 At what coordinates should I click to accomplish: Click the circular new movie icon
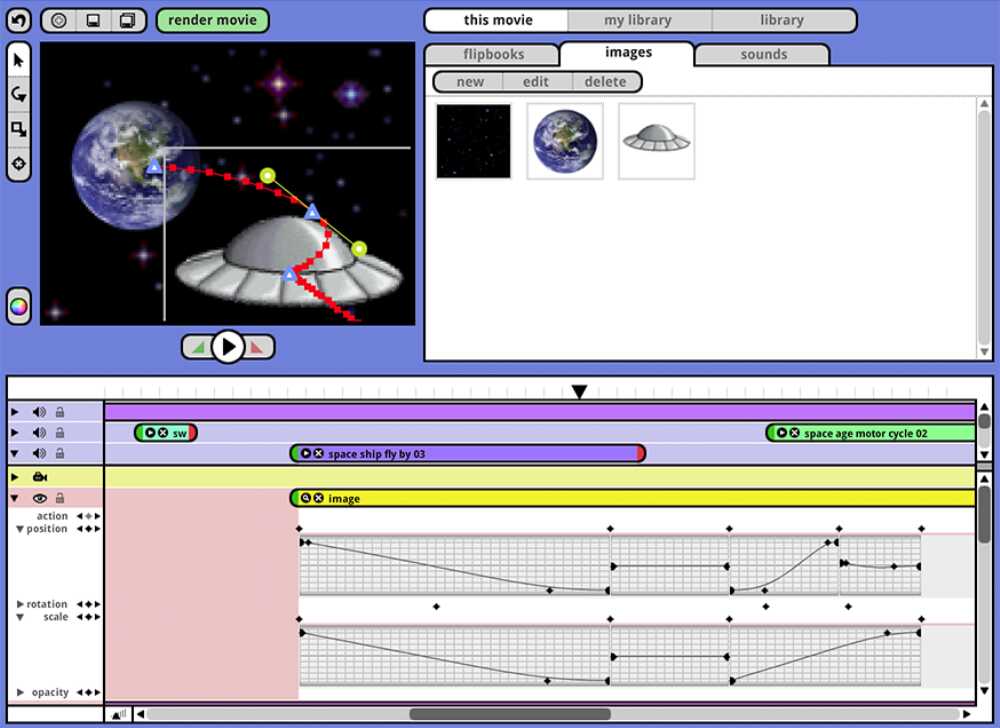(x=59, y=20)
